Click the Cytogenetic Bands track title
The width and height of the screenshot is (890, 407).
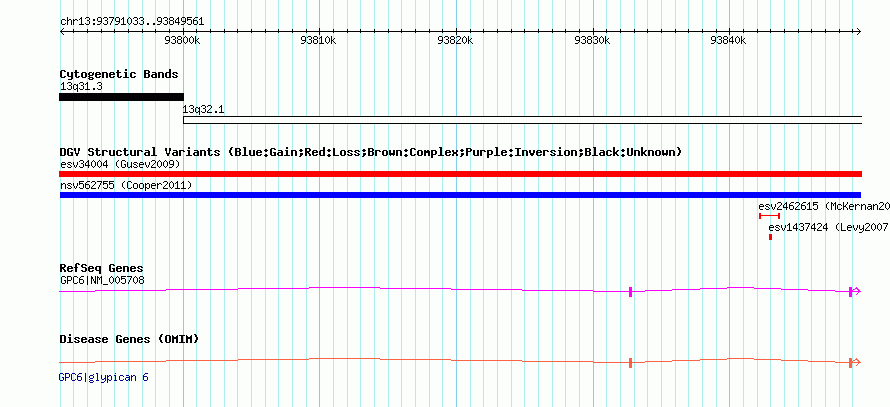pyautogui.click(x=119, y=74)
